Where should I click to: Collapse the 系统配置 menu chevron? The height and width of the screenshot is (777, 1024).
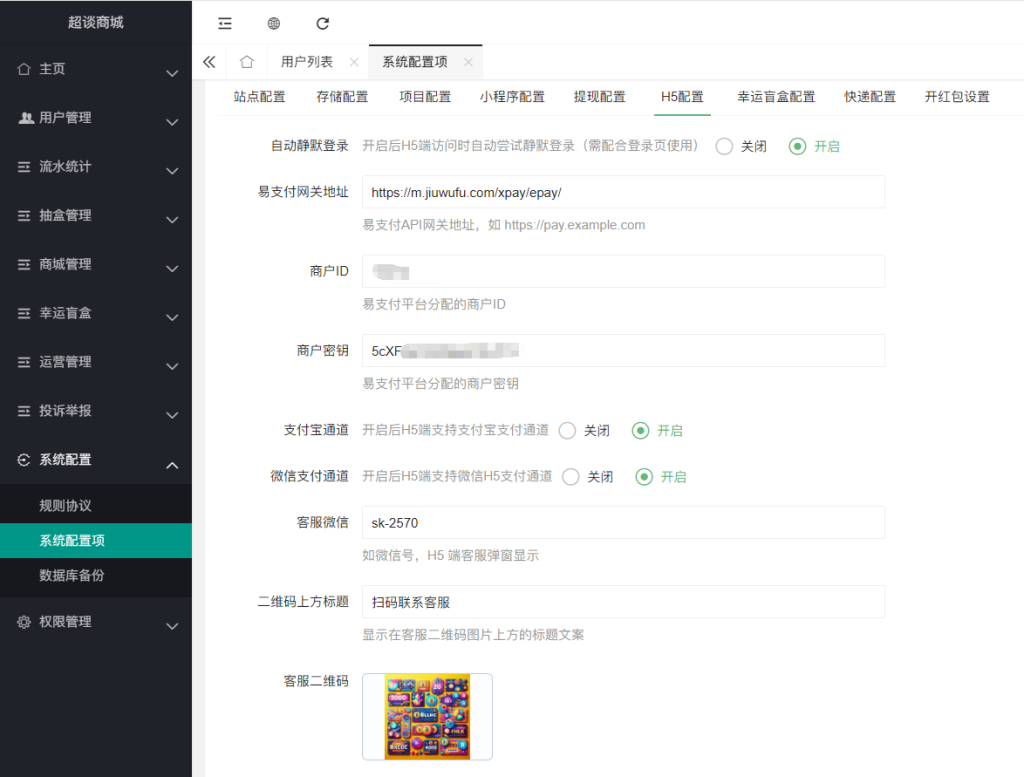(x=172, y=465)
